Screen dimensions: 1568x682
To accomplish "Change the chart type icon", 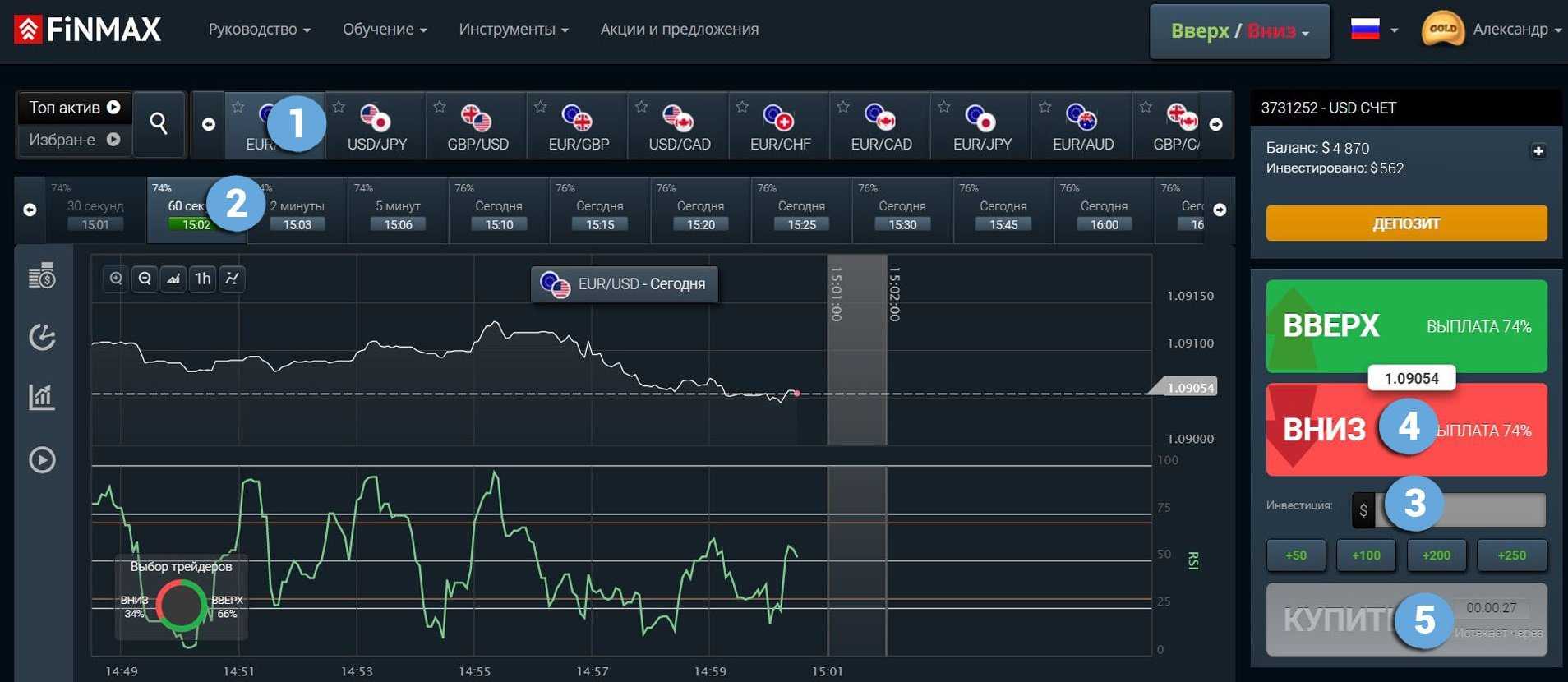I will point(173,279).
